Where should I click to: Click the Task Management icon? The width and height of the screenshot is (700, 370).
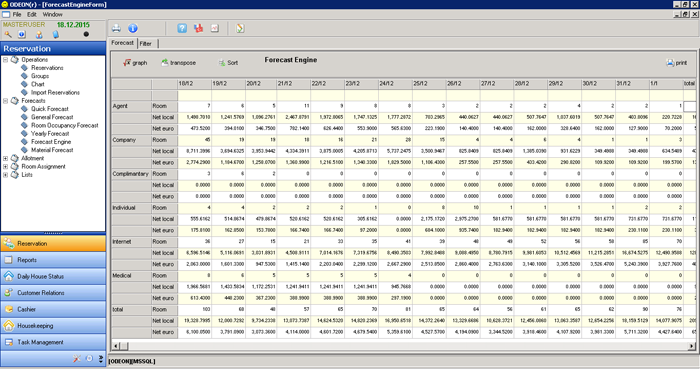point(8,342)
